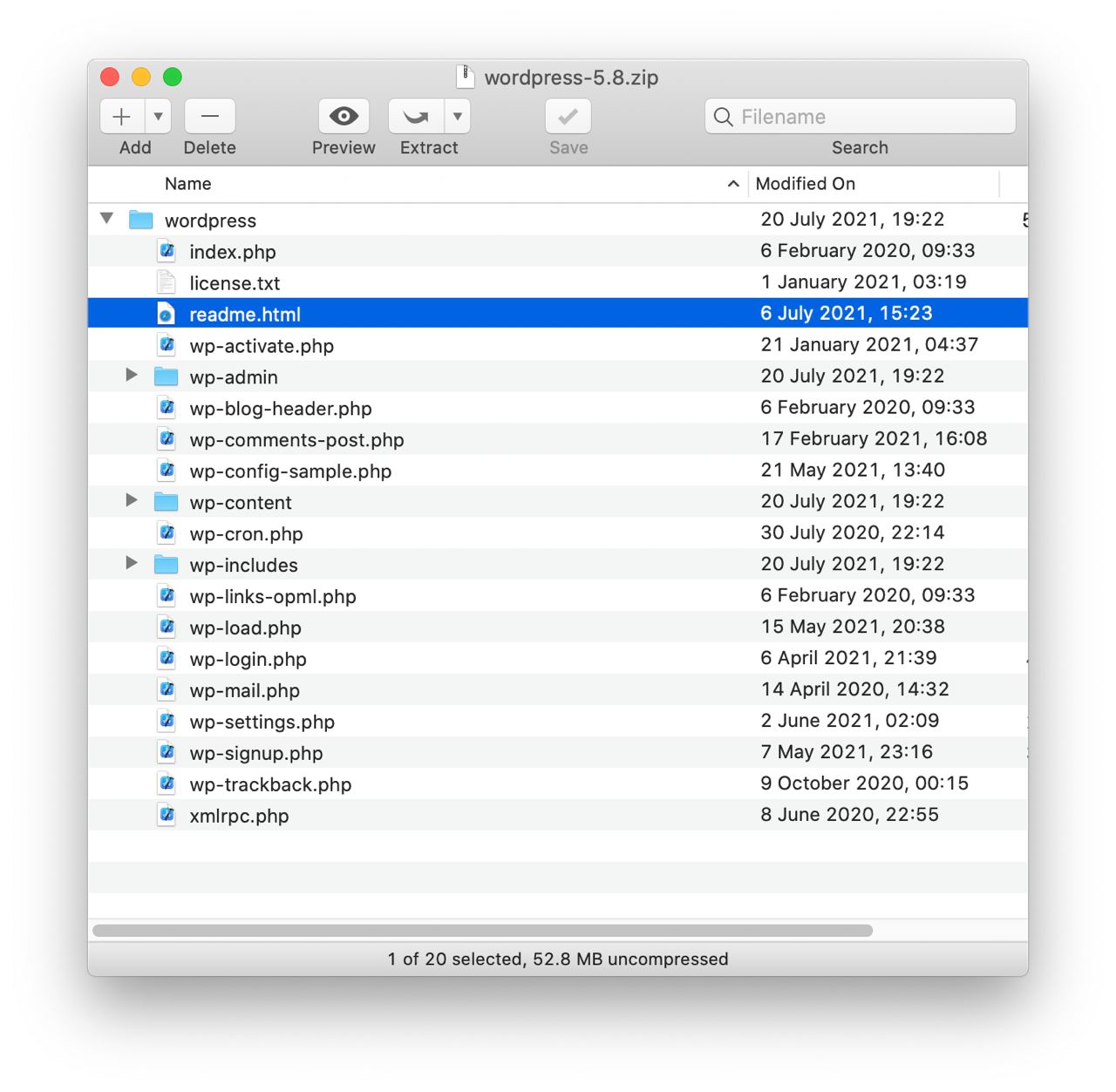Image resolution: width=1116 pixels, height=1092 pixels.
Task: Select the readme.html file name
Action: [245, 315]
